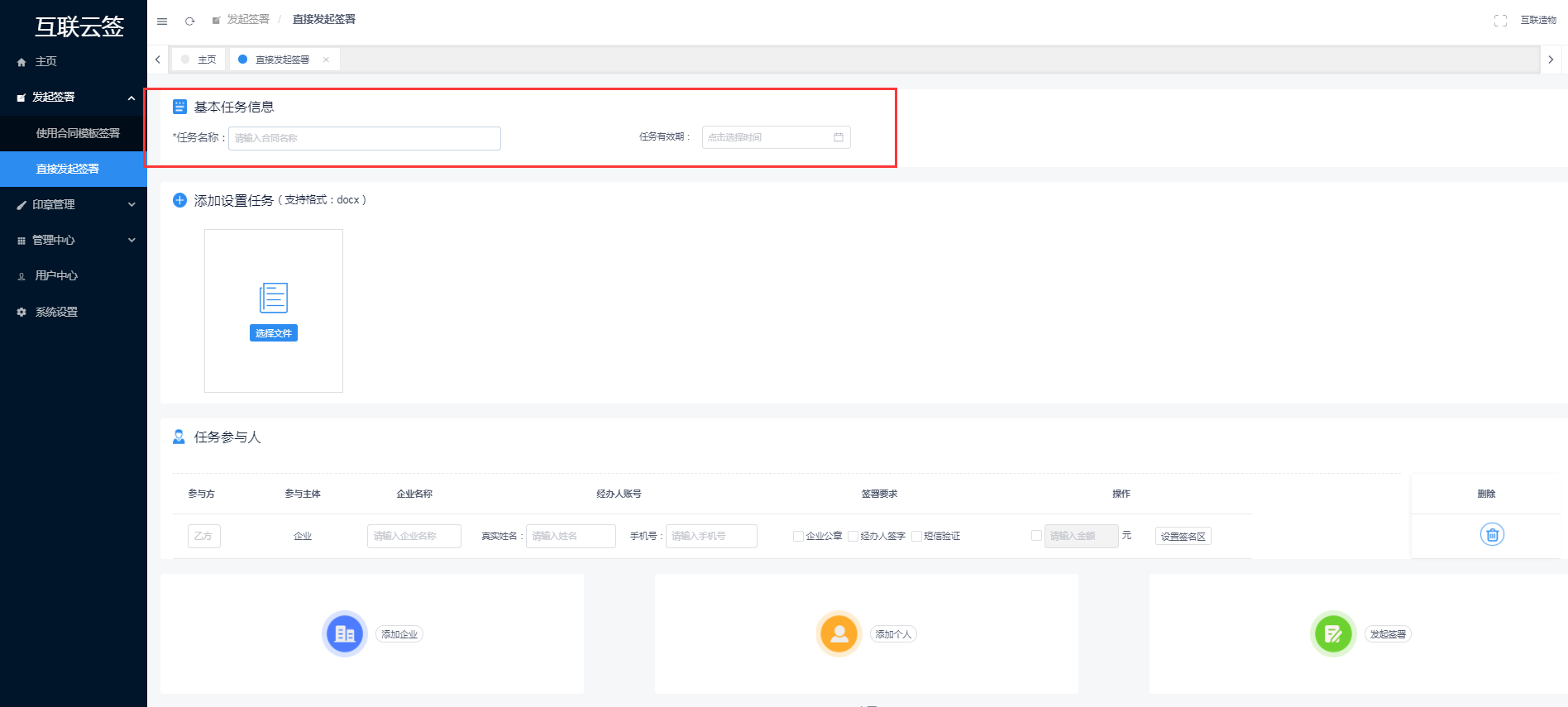Collapse sidebar with the hamburger menu icon
The height and width of the screenshot is (707, 1568).
click(162, 21)
